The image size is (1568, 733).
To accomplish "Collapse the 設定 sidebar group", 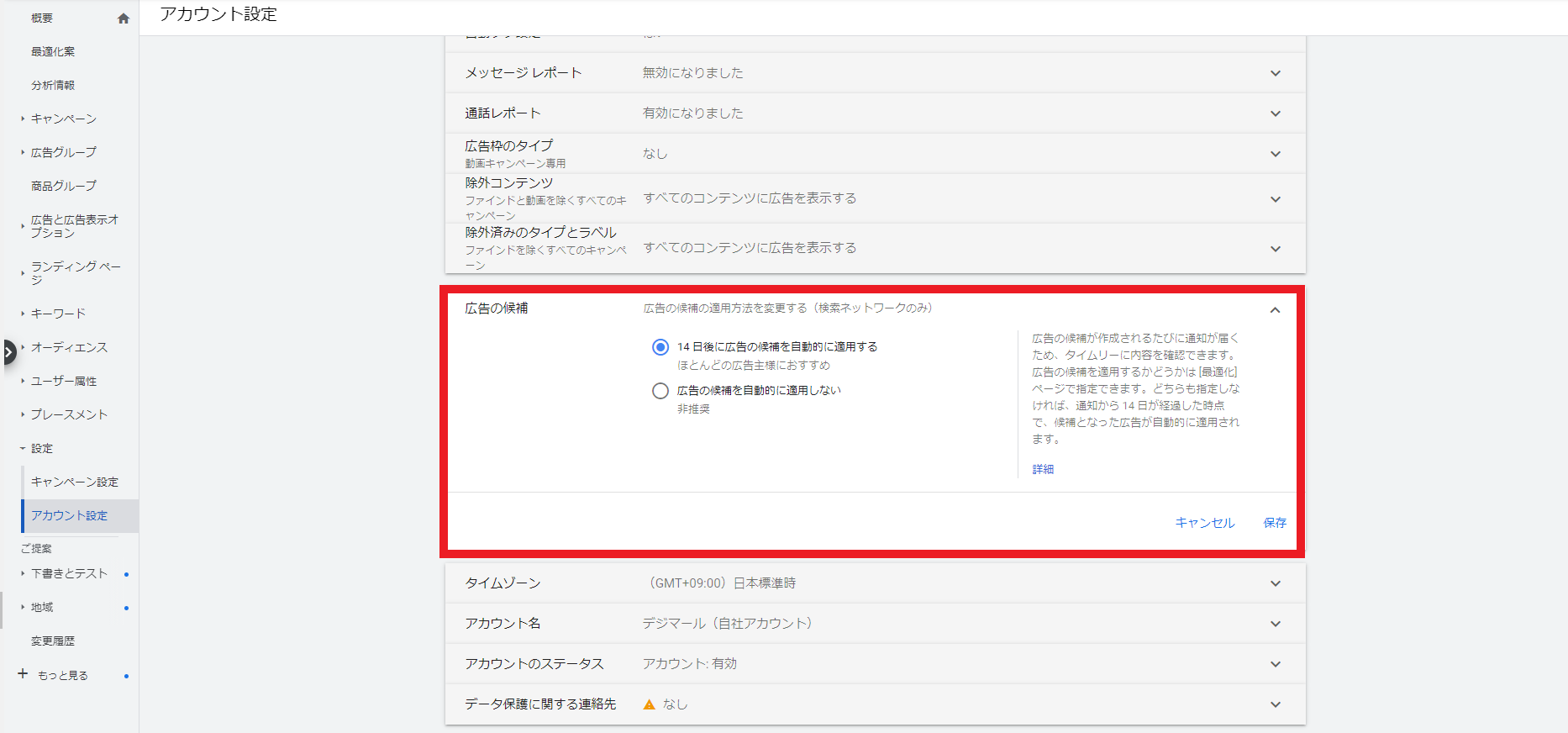I will (x=23, y=449).
